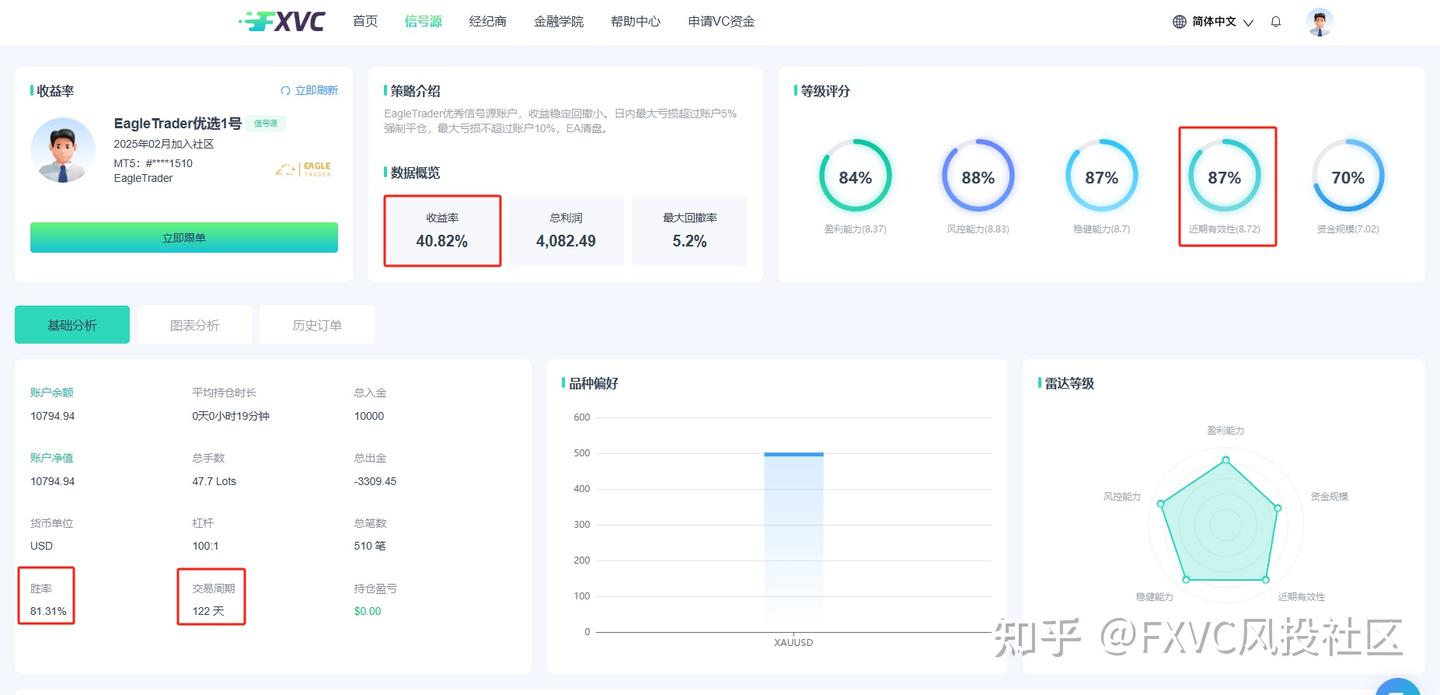Click the refresh icon beside 立即刷新

pos(285,90)
